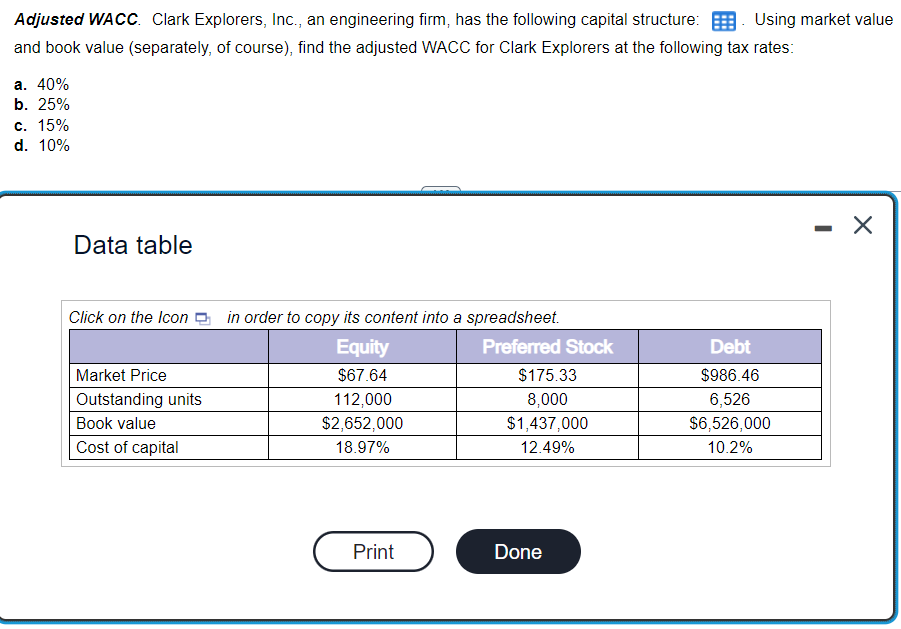
Task: Select answer choice b. 25%
Action: [41, 104]
